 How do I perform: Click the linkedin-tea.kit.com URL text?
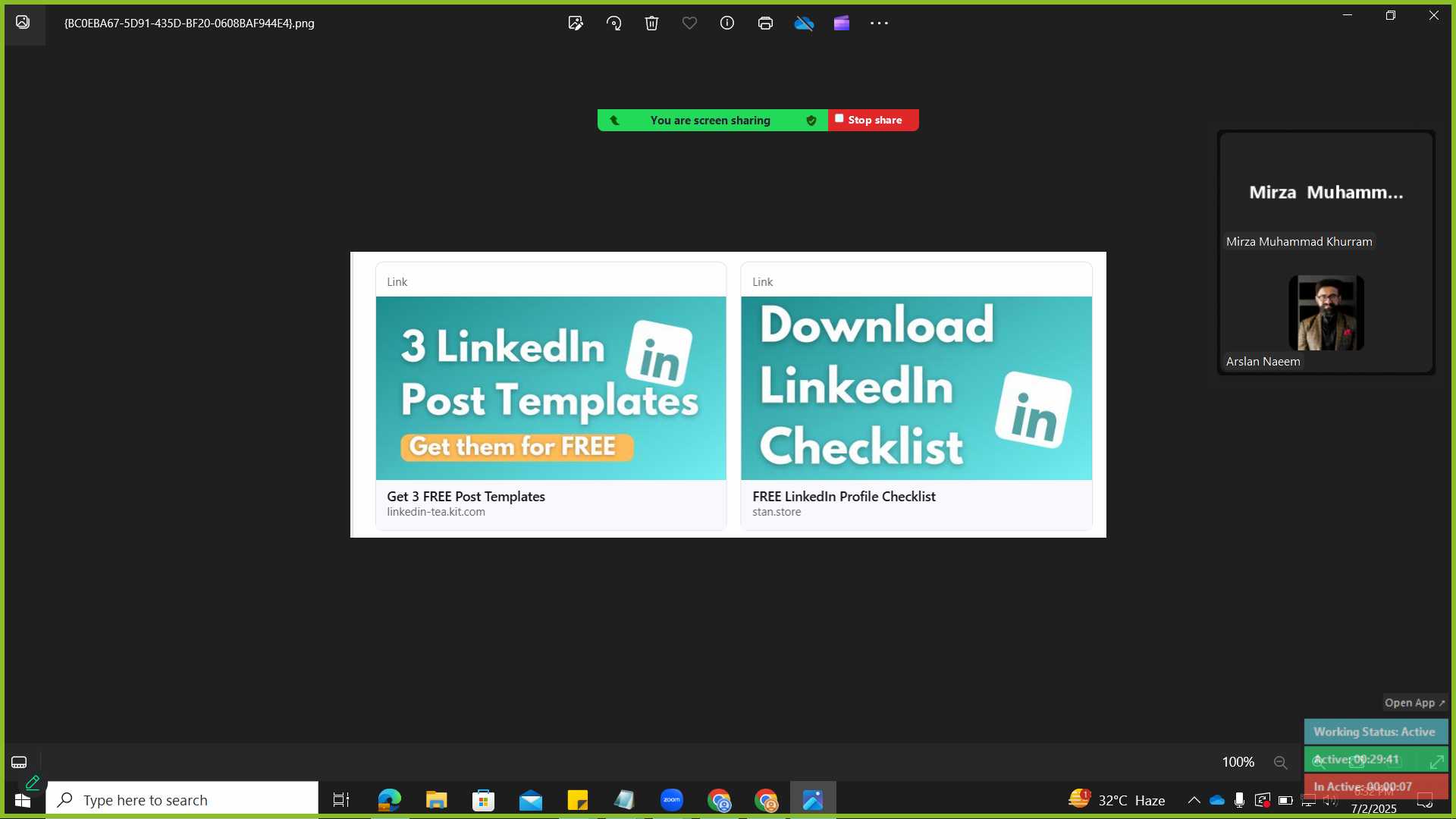point(436,512)
